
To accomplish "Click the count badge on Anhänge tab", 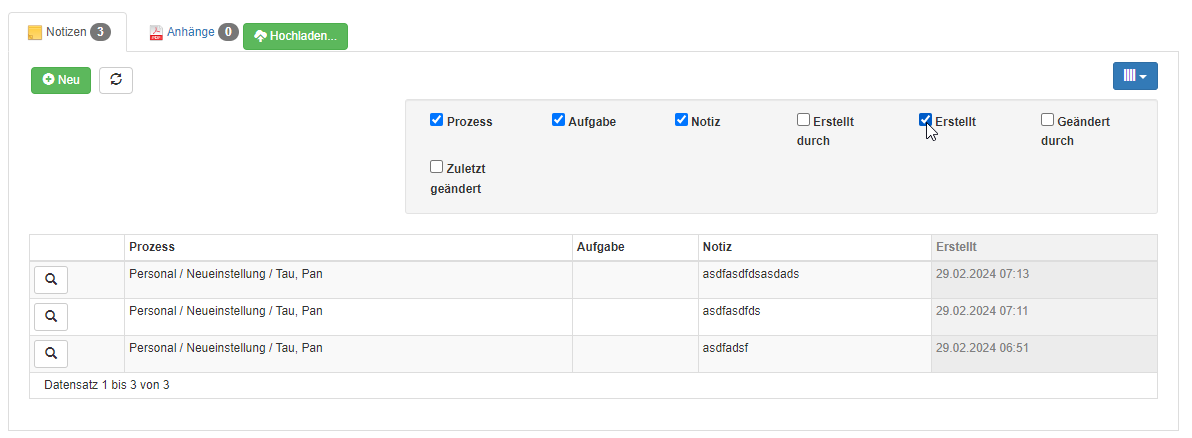I will (x=228, y=32).
